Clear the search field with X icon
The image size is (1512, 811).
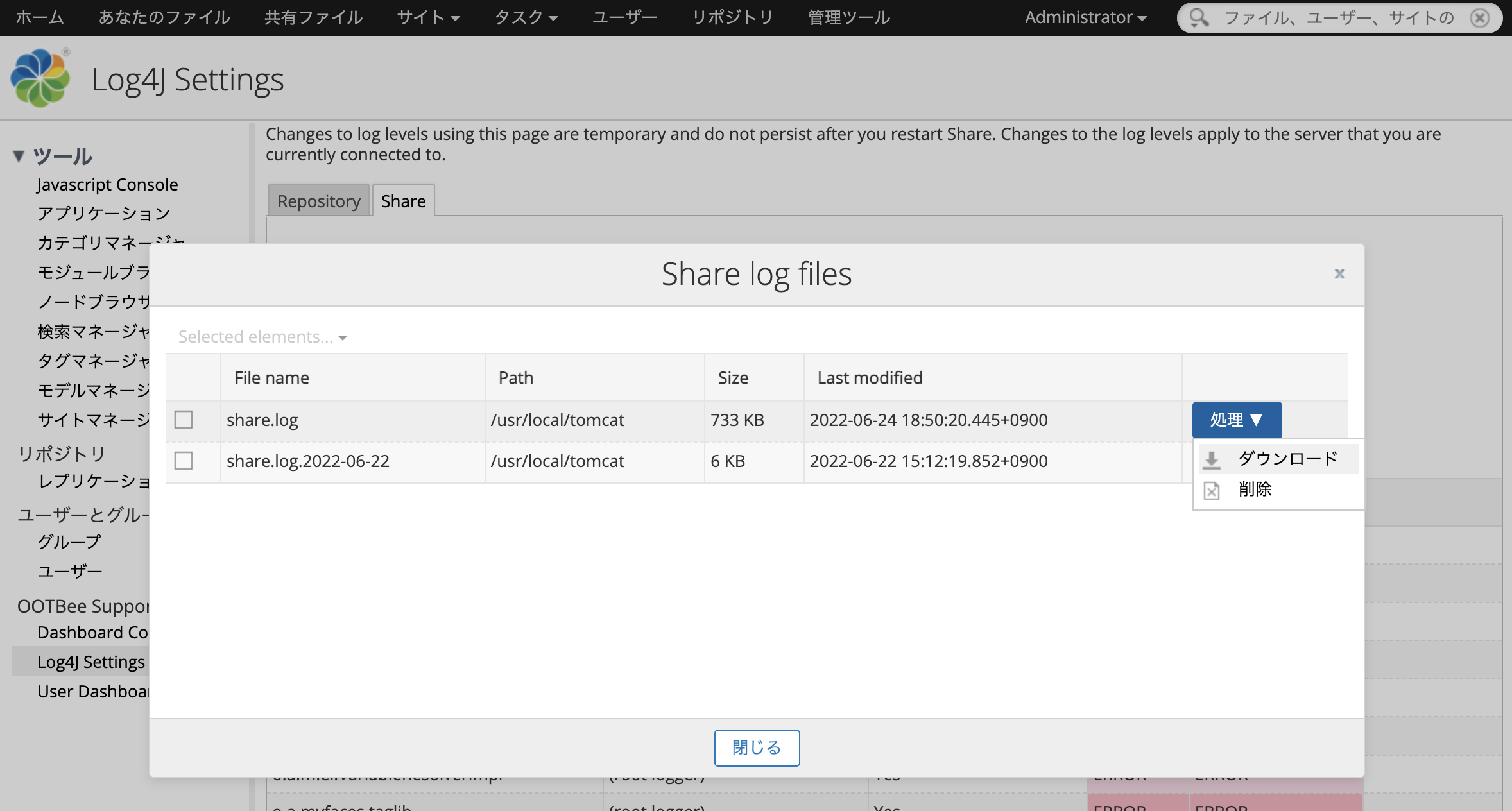[1480, 17]
